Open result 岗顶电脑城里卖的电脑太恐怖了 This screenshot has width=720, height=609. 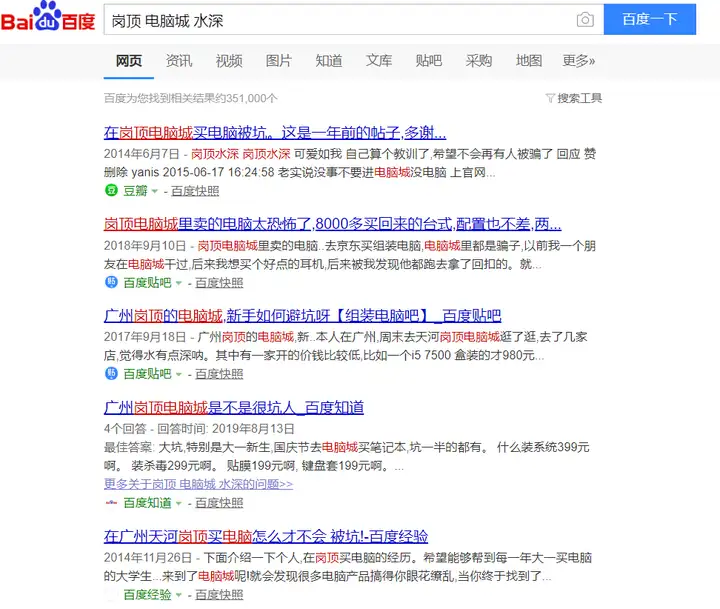[x=332, y=224]
